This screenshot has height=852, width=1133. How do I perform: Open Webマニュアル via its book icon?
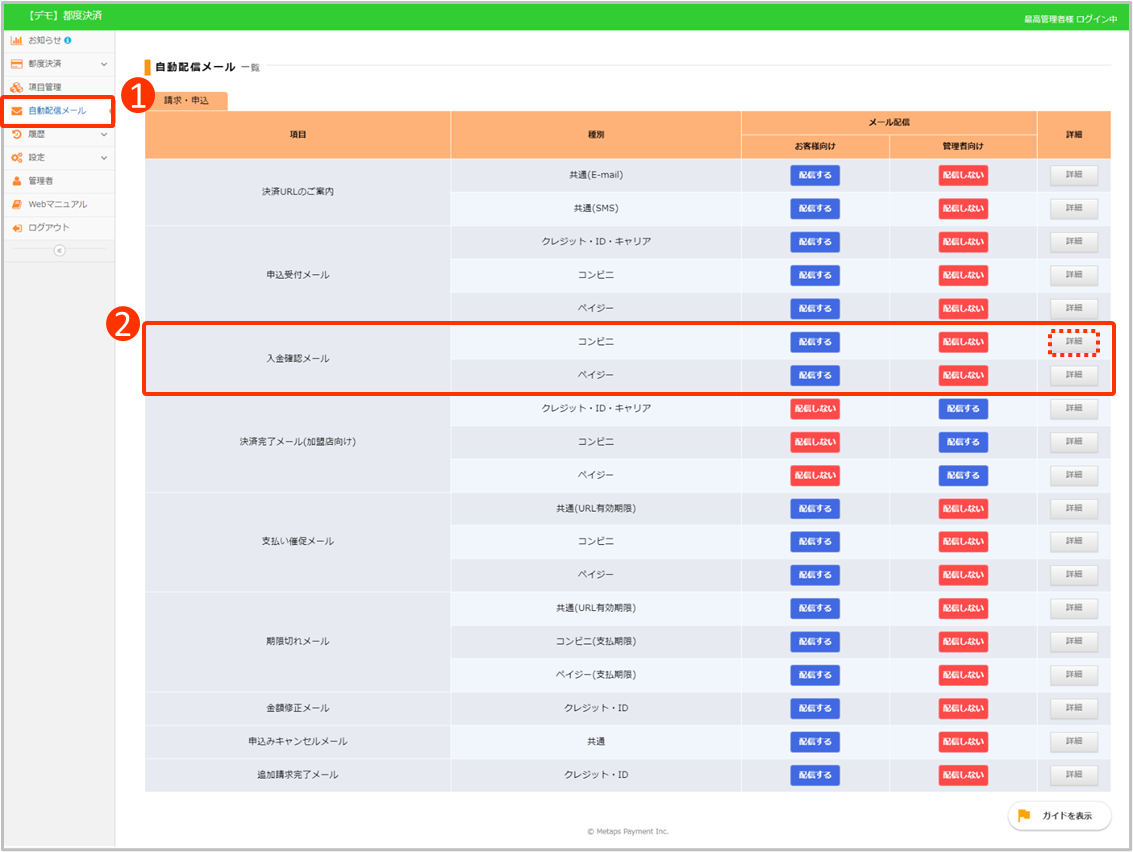[x=17, y=204]
